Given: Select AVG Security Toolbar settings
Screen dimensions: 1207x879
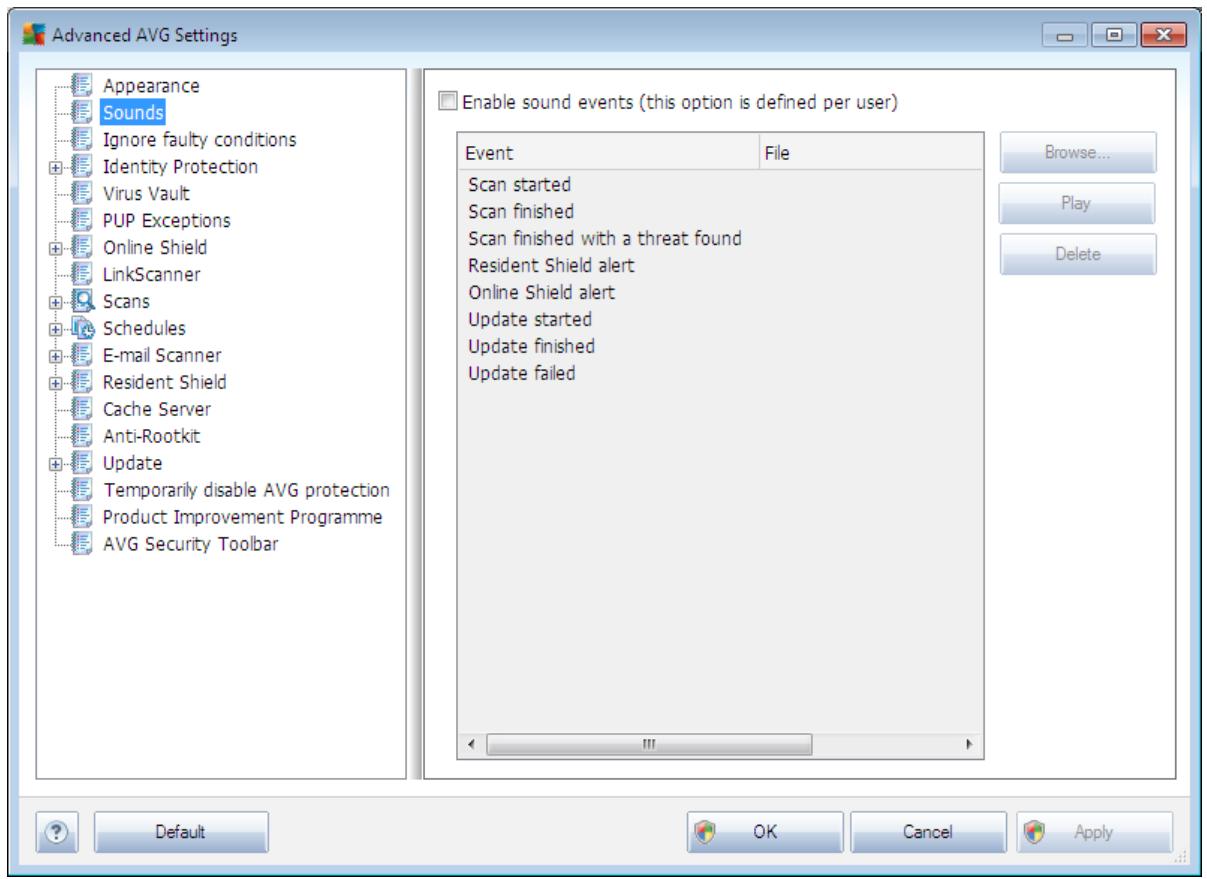Looking at the screenshot, I should [191, 544].
